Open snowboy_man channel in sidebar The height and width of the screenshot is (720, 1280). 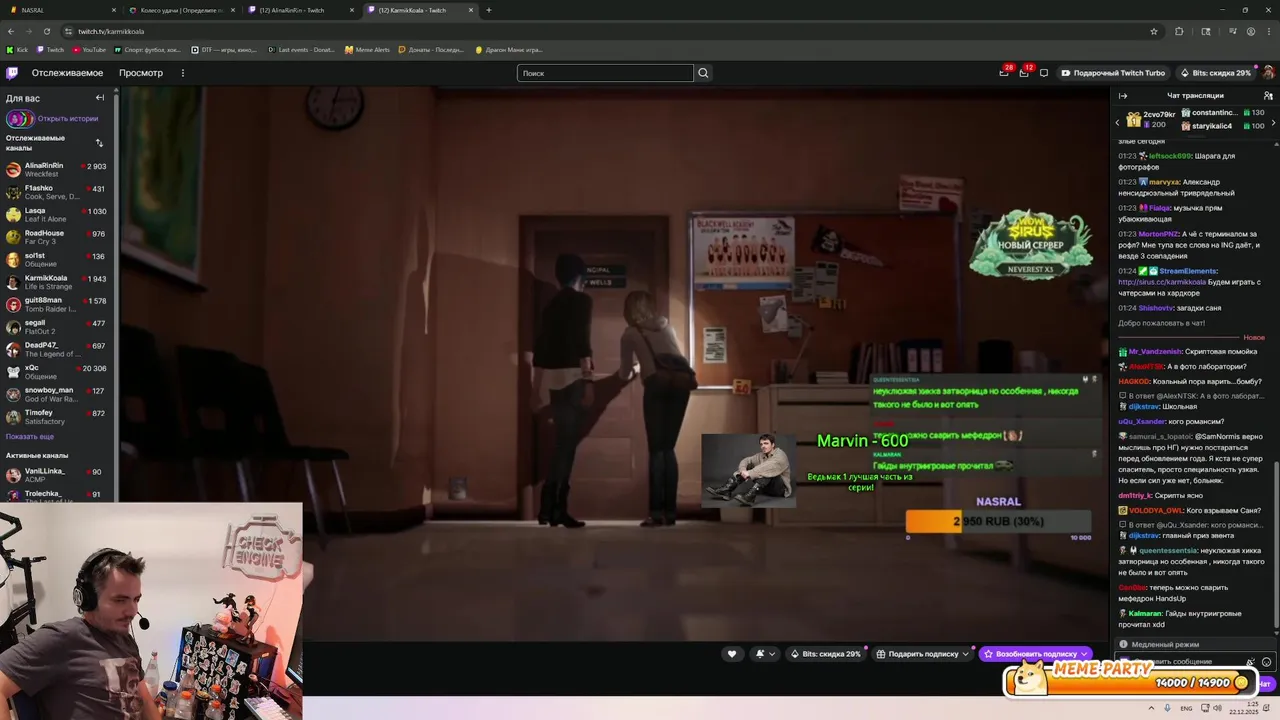[56, 394]
